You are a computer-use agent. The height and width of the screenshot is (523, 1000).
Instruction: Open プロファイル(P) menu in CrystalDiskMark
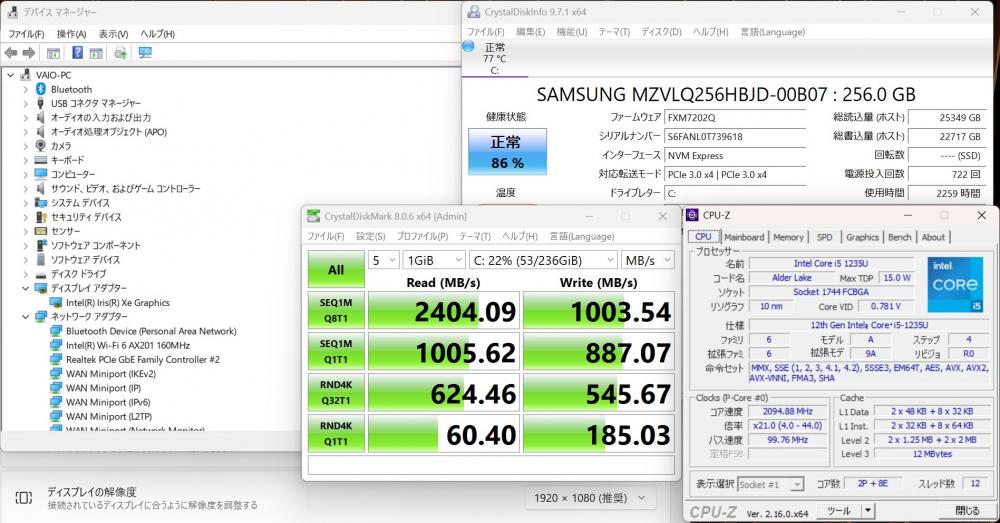422,237
